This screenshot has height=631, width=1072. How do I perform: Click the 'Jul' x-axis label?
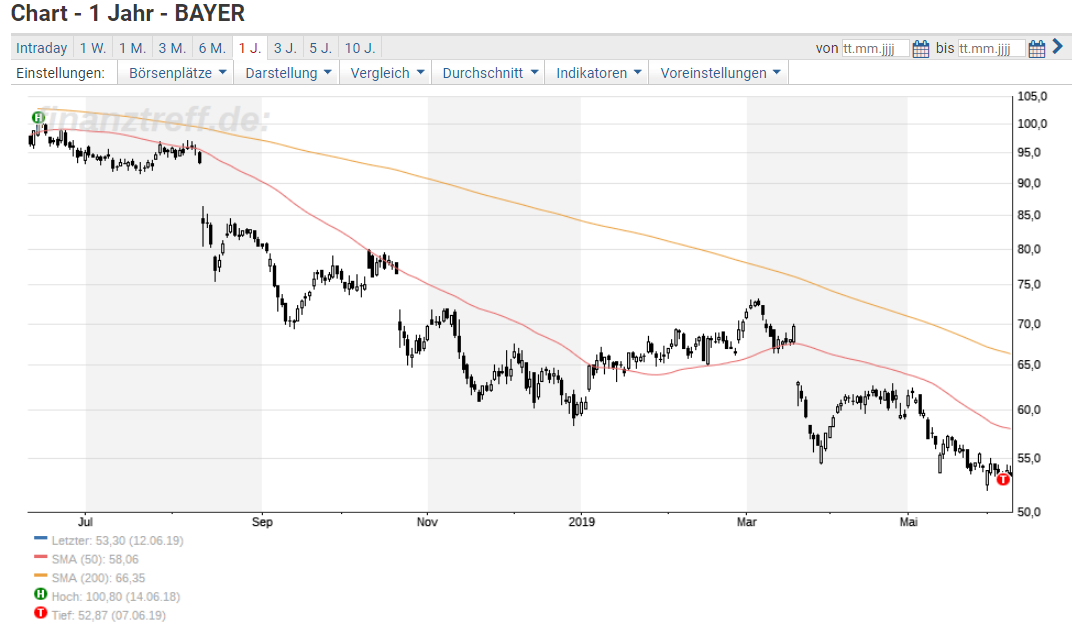point(85,522)
